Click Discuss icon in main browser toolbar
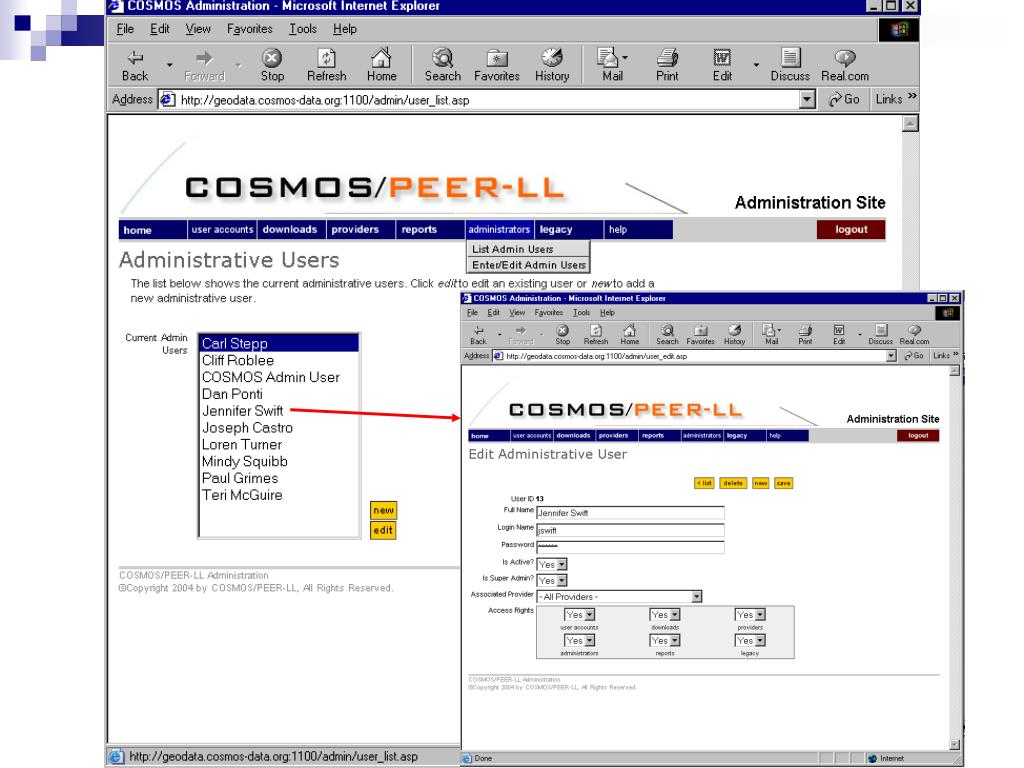Image resolution: width=1024 pixels, height=768 pixels. pyautogui.click(x=790, y=65)
